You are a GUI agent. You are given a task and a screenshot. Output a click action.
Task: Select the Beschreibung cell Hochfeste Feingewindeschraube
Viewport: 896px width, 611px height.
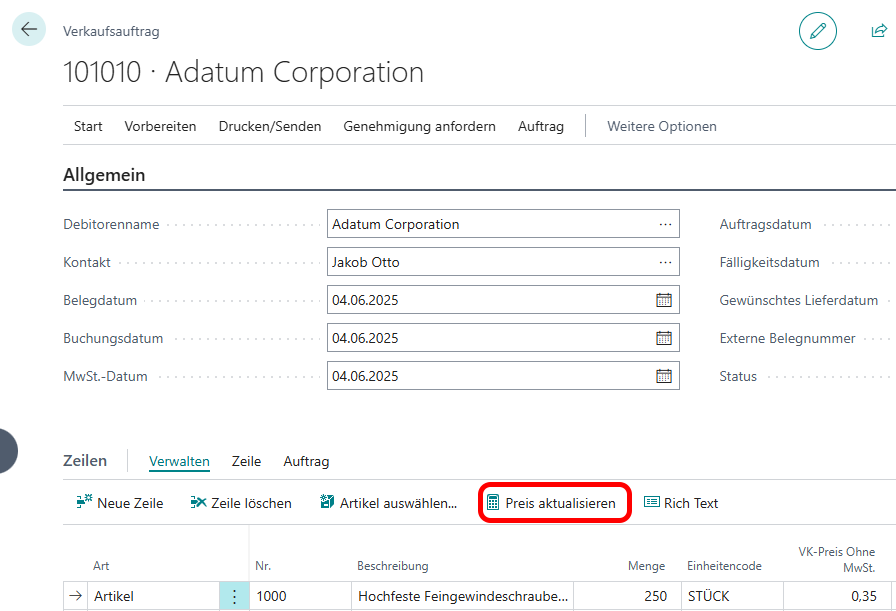[x=463, y=596]
